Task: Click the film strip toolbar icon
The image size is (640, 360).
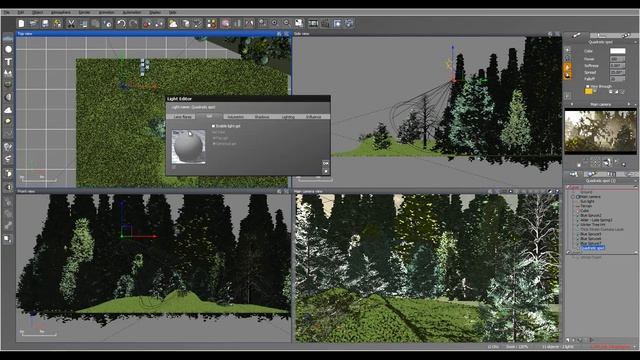Action: tap(313, 24)
